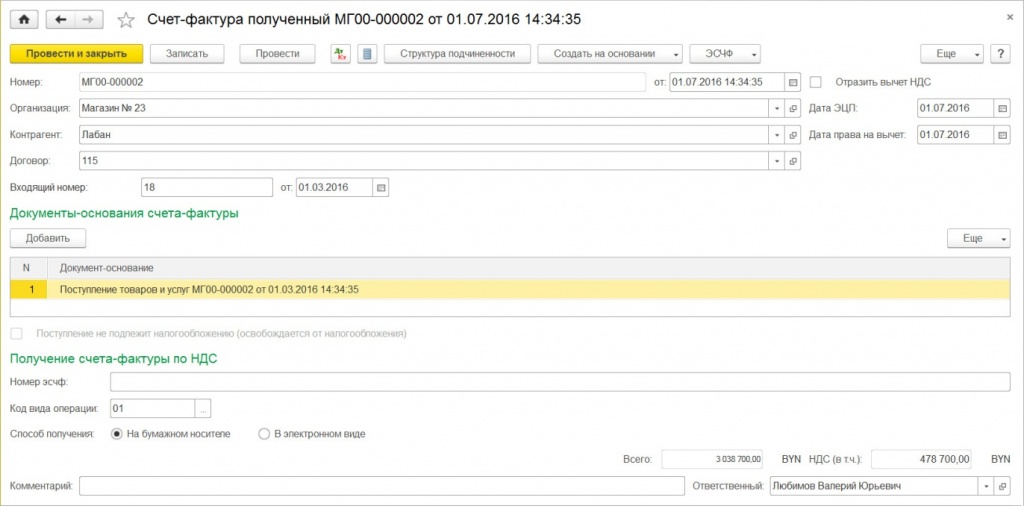Open the calendar icon next to Дата ЭЦП
The image size is (1024, 506).
[1002, 108]
